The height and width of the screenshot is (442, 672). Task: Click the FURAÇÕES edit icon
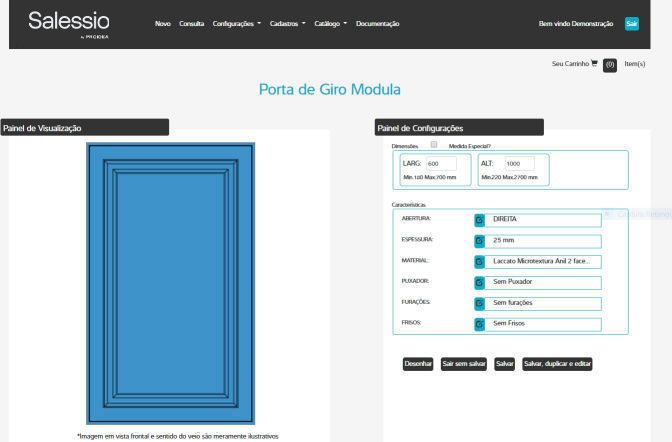tap(479, 303)
